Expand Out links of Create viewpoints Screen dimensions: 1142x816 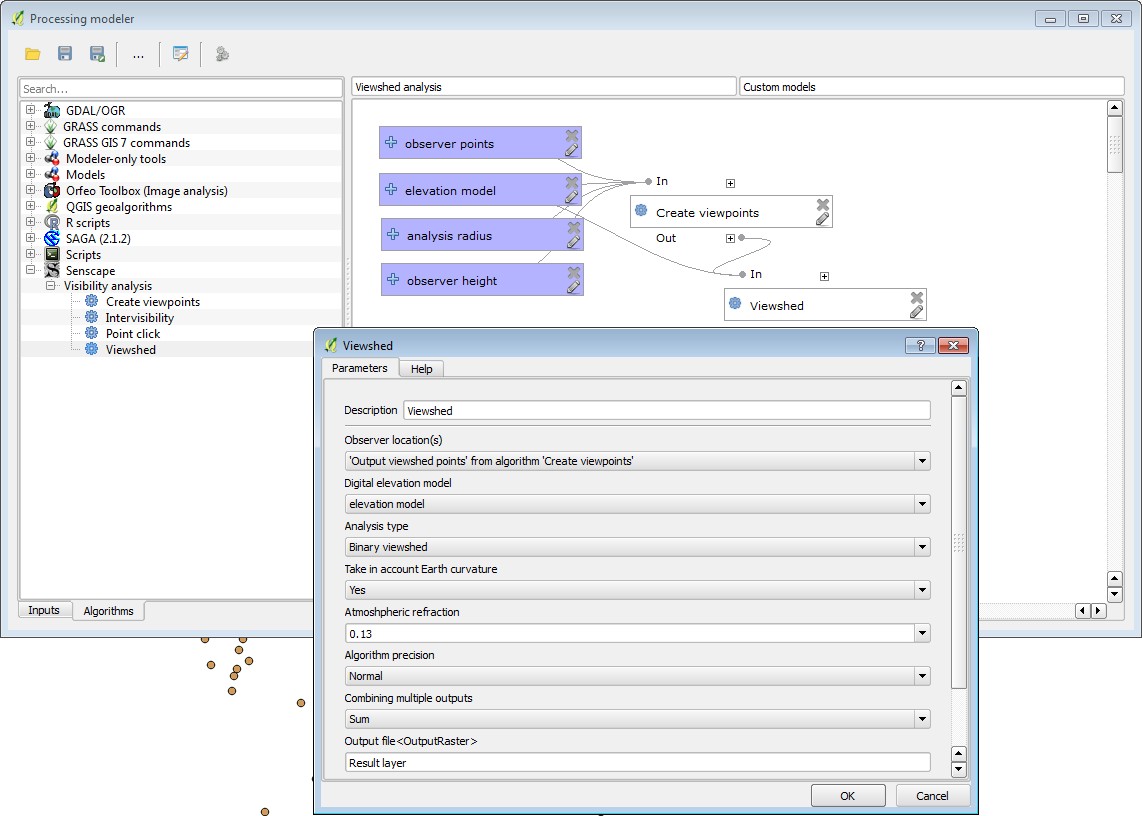click(x=731, y=238)
